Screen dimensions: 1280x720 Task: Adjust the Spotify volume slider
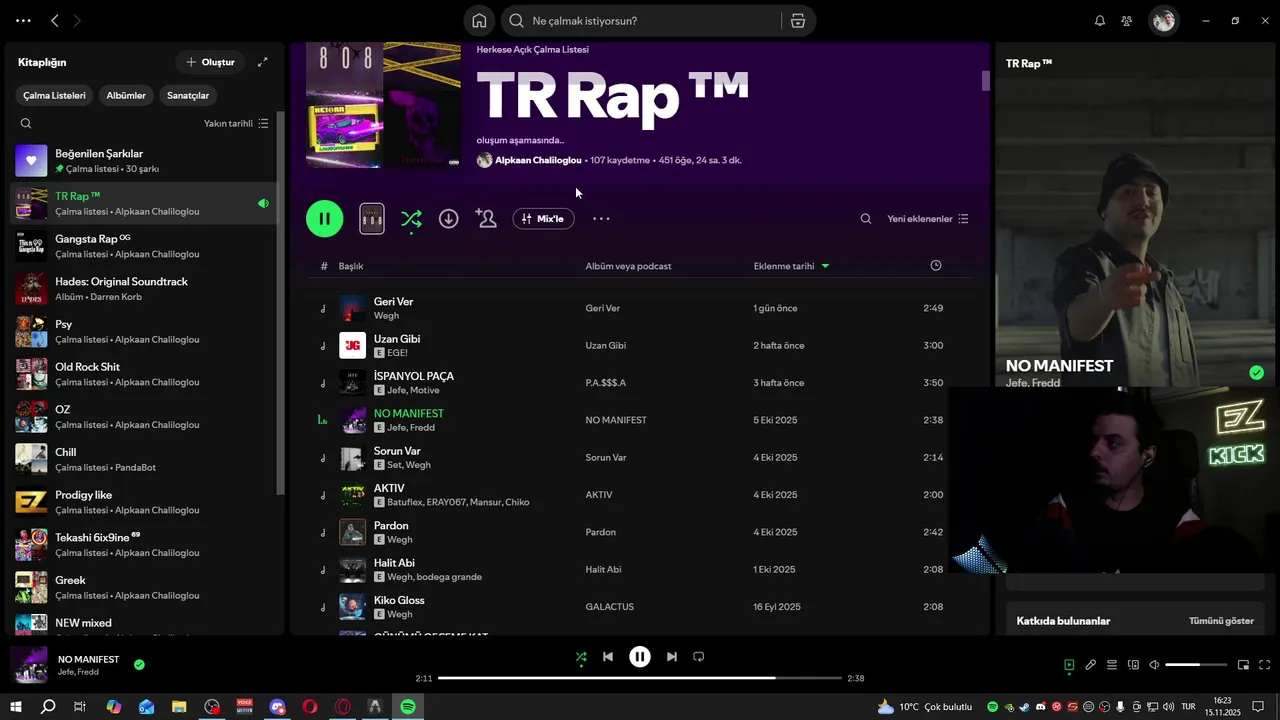tap(1196, 665)
